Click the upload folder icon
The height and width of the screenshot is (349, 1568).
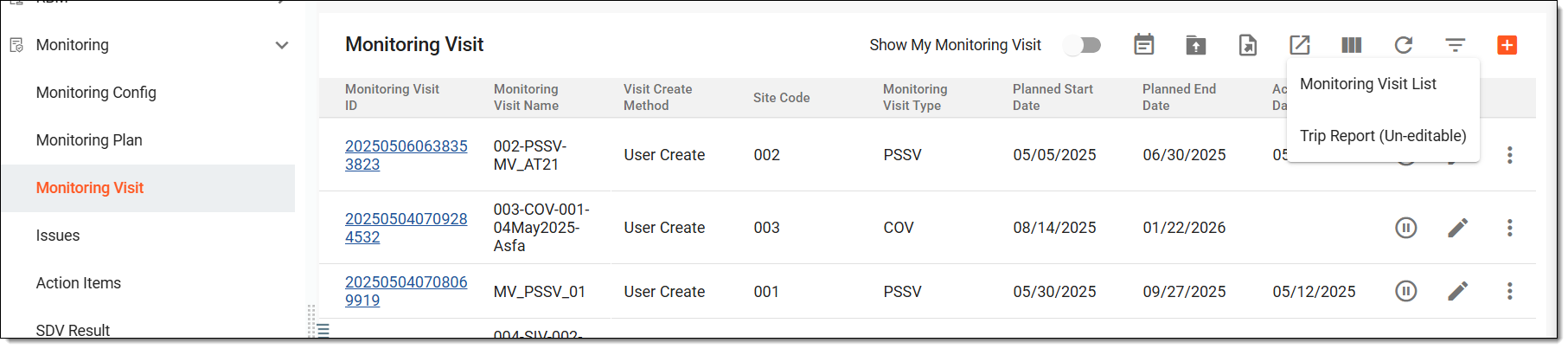coord(1195,45)
